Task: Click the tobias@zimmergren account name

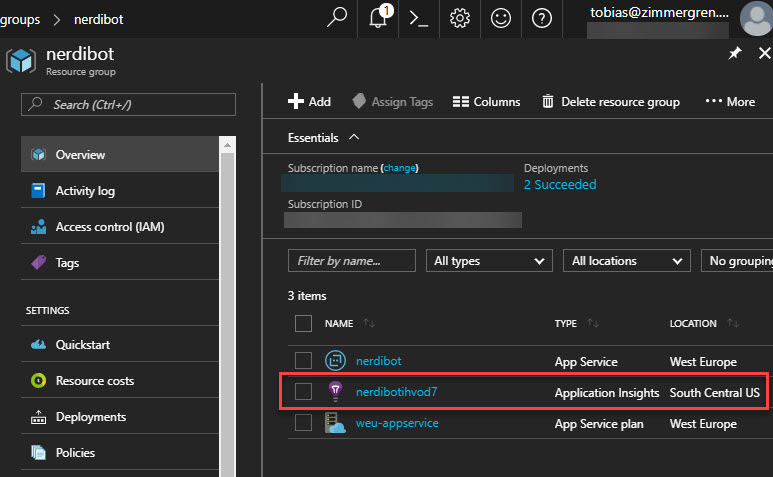Action: 659,12
